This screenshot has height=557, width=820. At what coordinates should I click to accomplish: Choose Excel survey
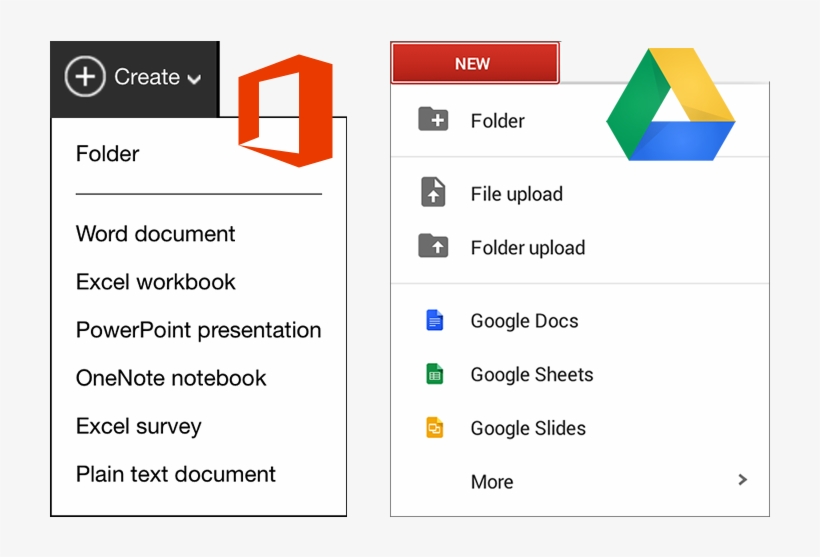click(139, 426)
